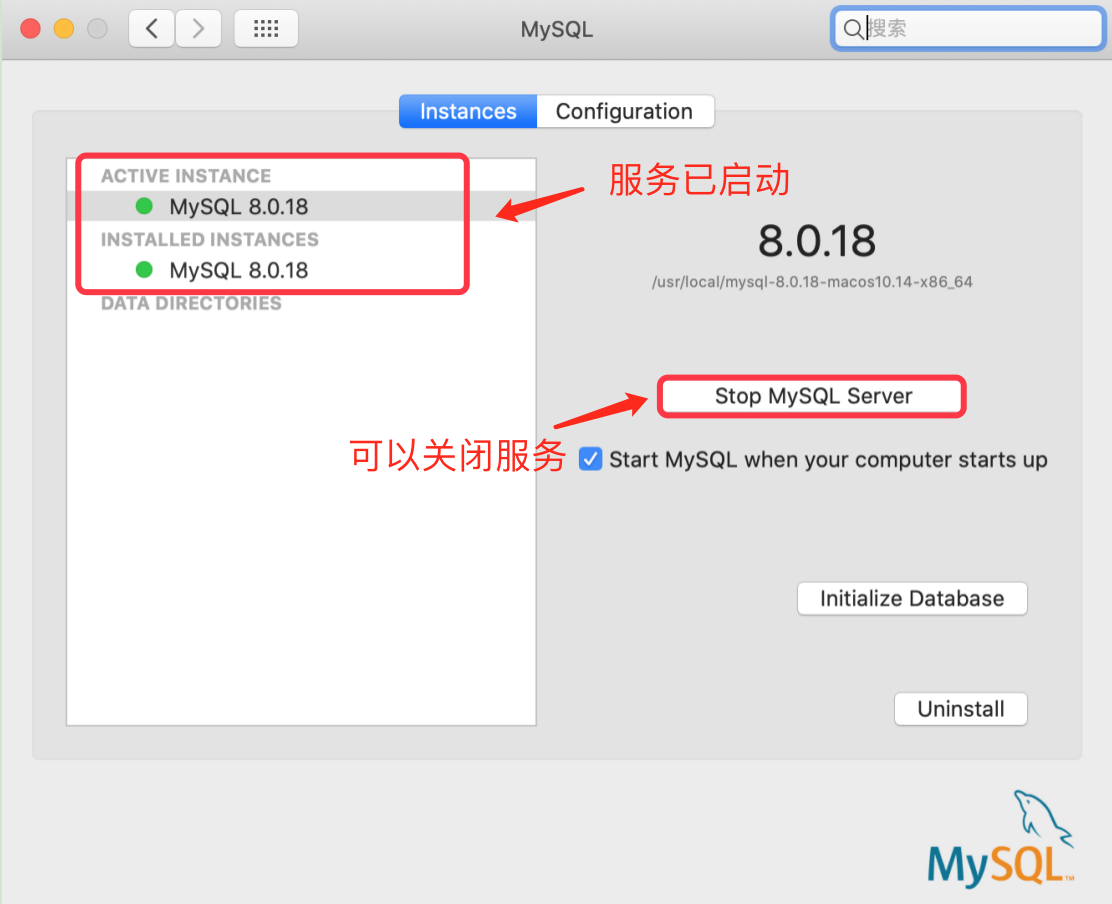Image resolution: width=1112 pixels, height=904 pixels.
Task: Minimize the window with the yellow button
Action: pyautogui.click(x=64, y=28)
